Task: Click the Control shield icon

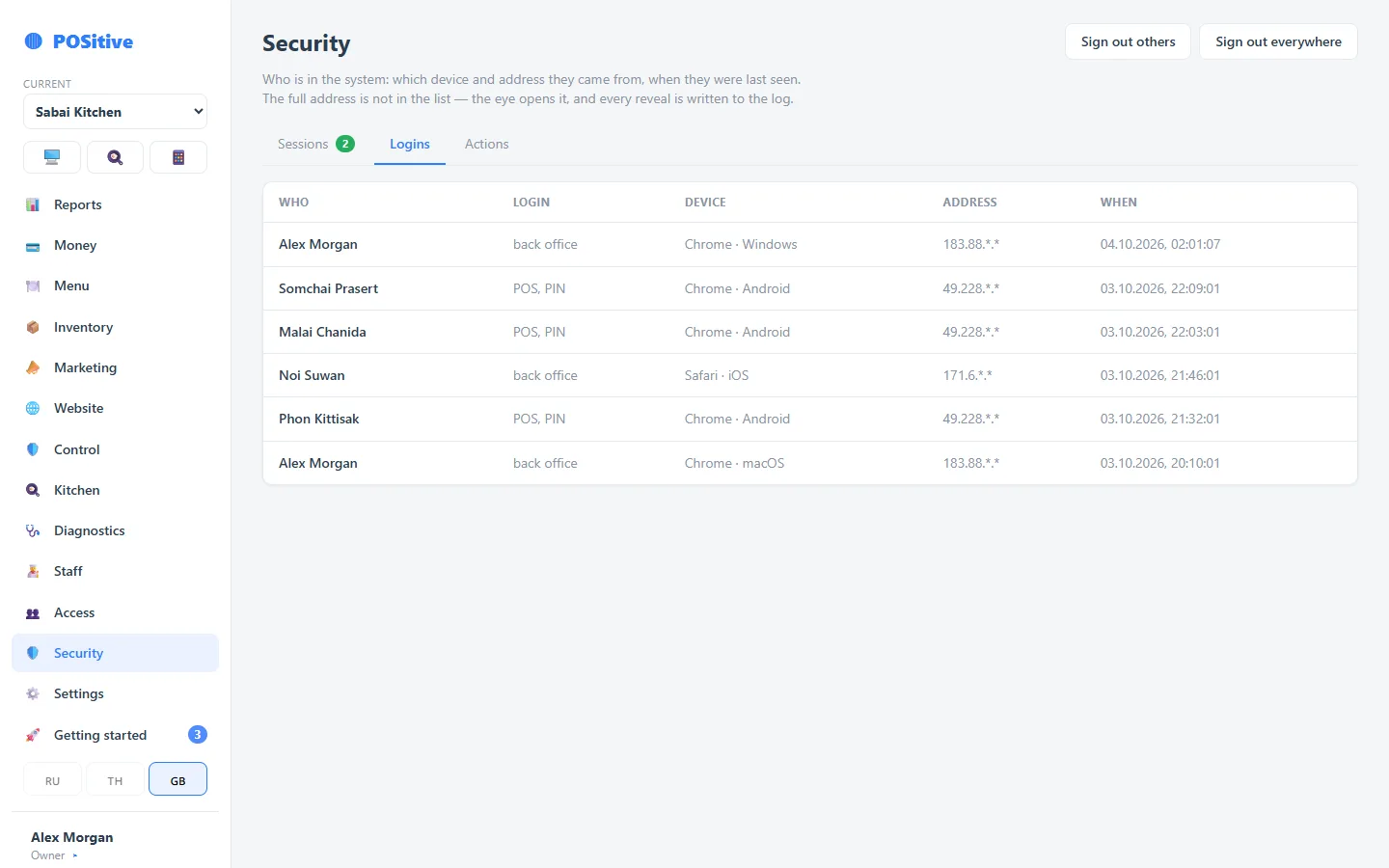Action: click(33, 449)
